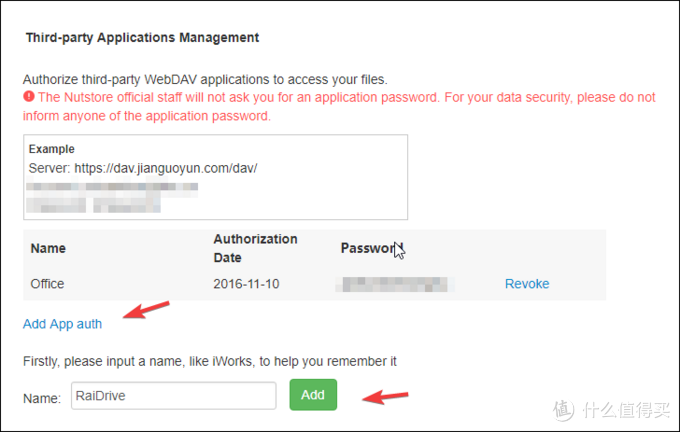Click the Add App auth link

point(62,324)
